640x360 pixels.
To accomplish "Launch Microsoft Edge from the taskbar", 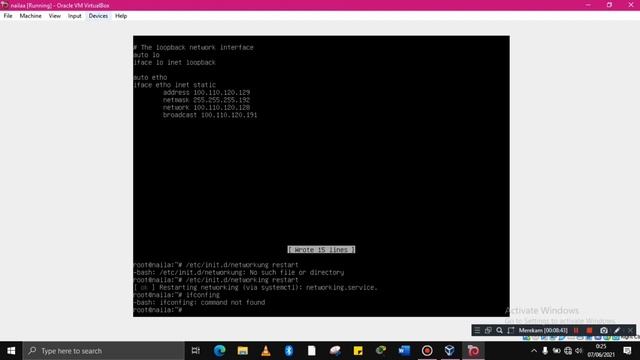I will 220,351.
